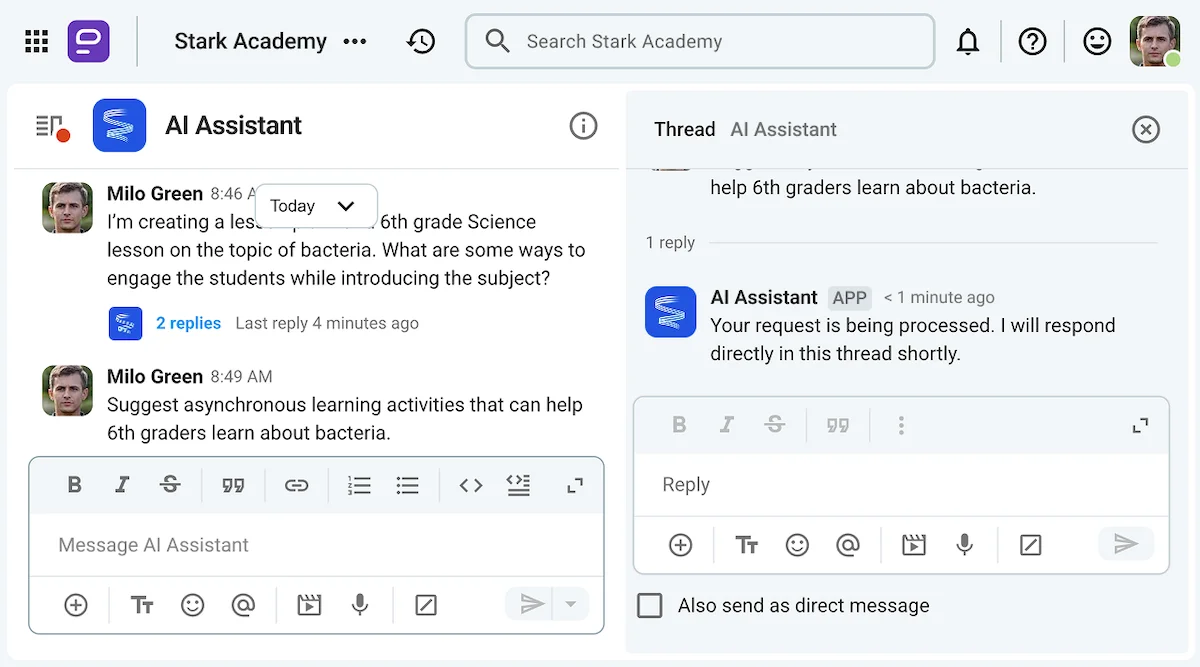Insert a blockquote in the message composer
The image size is (1200, 667).
234,485
